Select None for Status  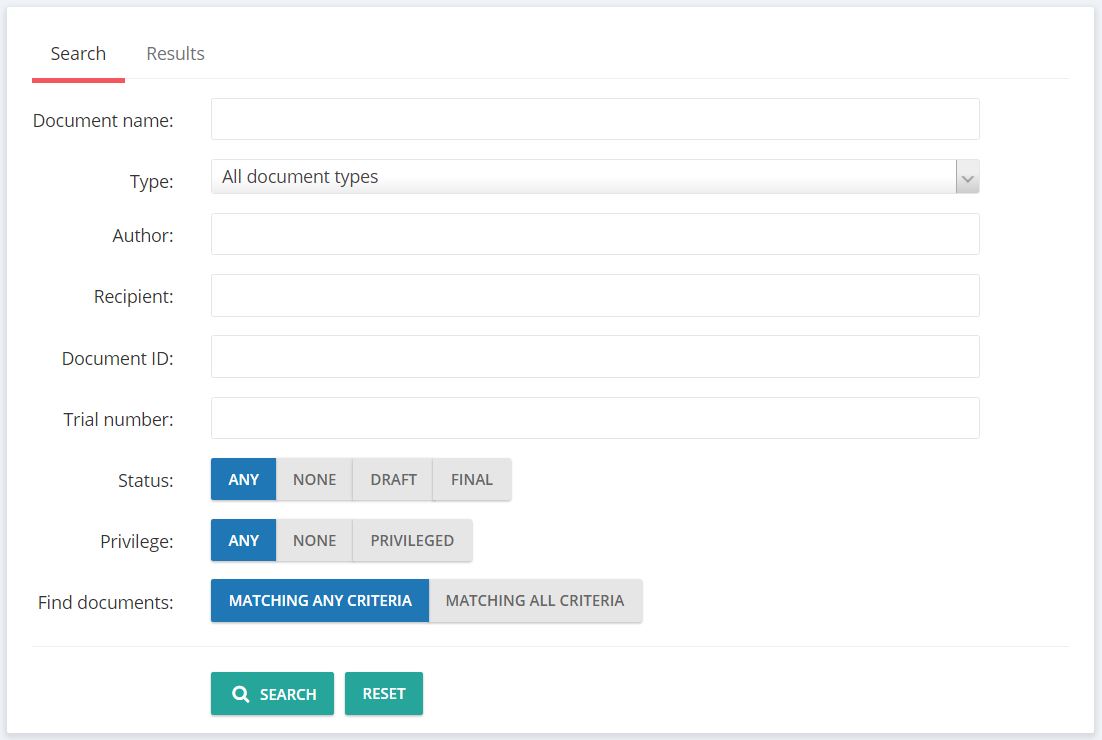click(x=314, y=480)
